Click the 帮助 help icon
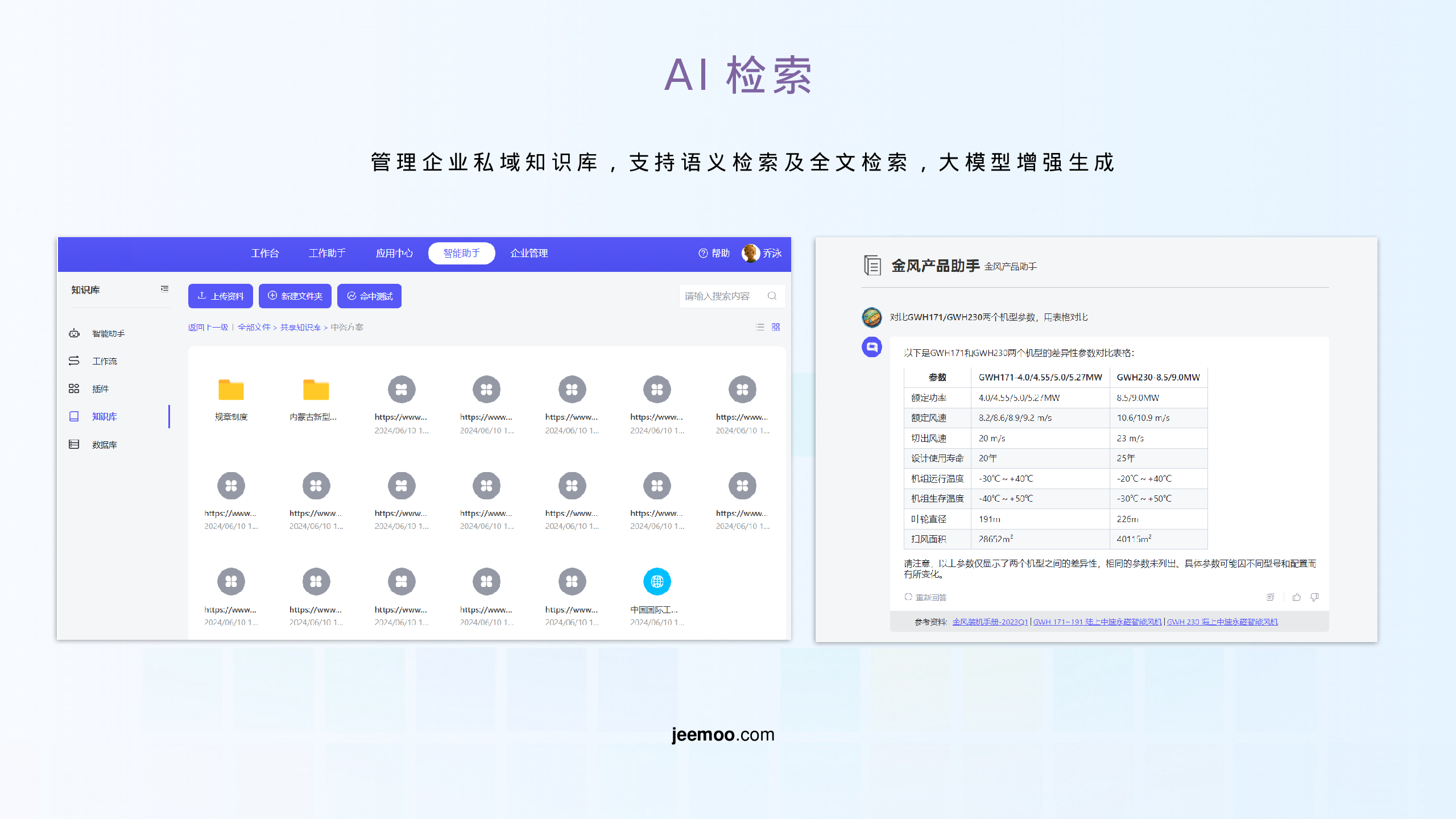This screenshot has height=819, width=1456. [x=703, y=253]
